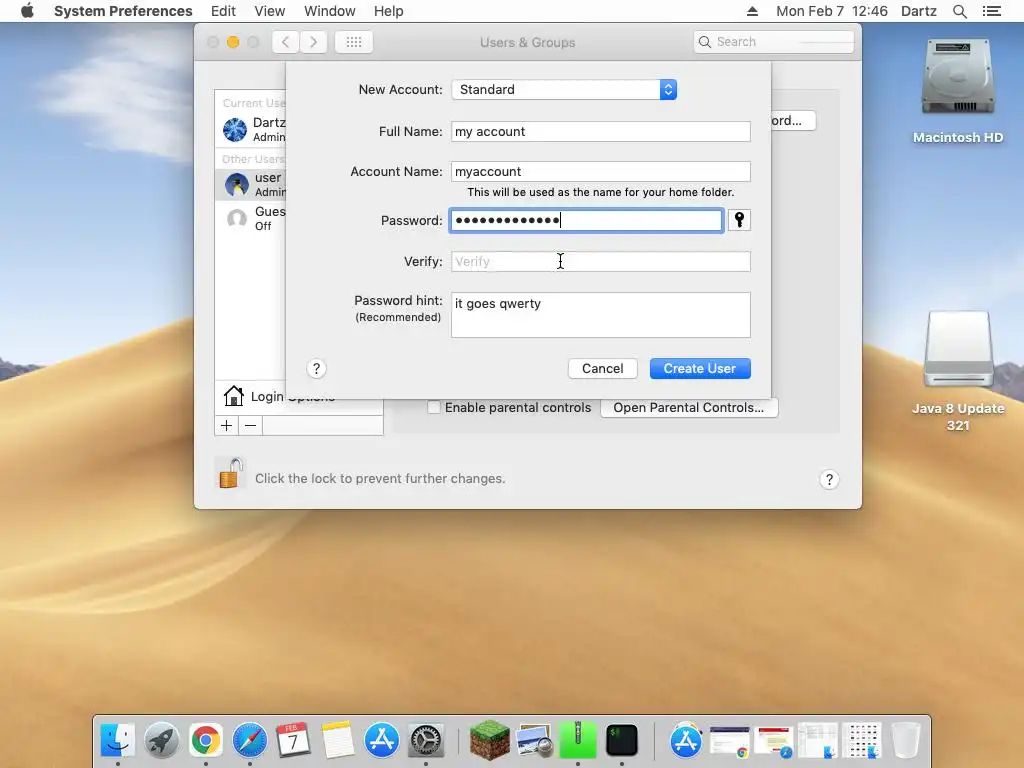
Task: Select user account in Other Users
Action: pos(251,184)
